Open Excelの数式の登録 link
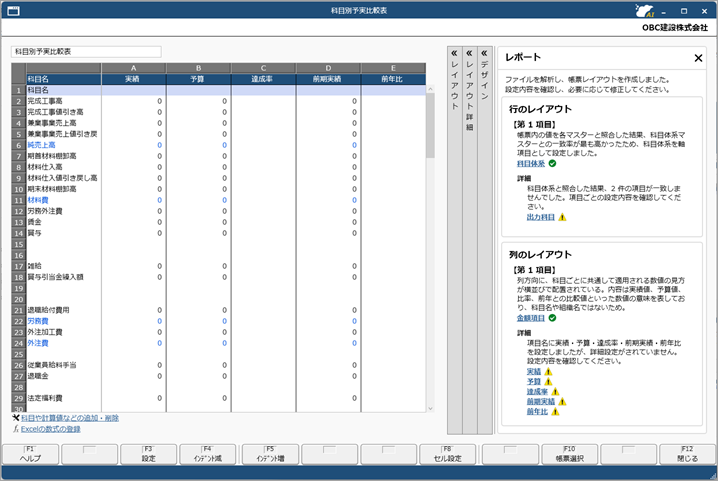 click(x=51, y=429)
